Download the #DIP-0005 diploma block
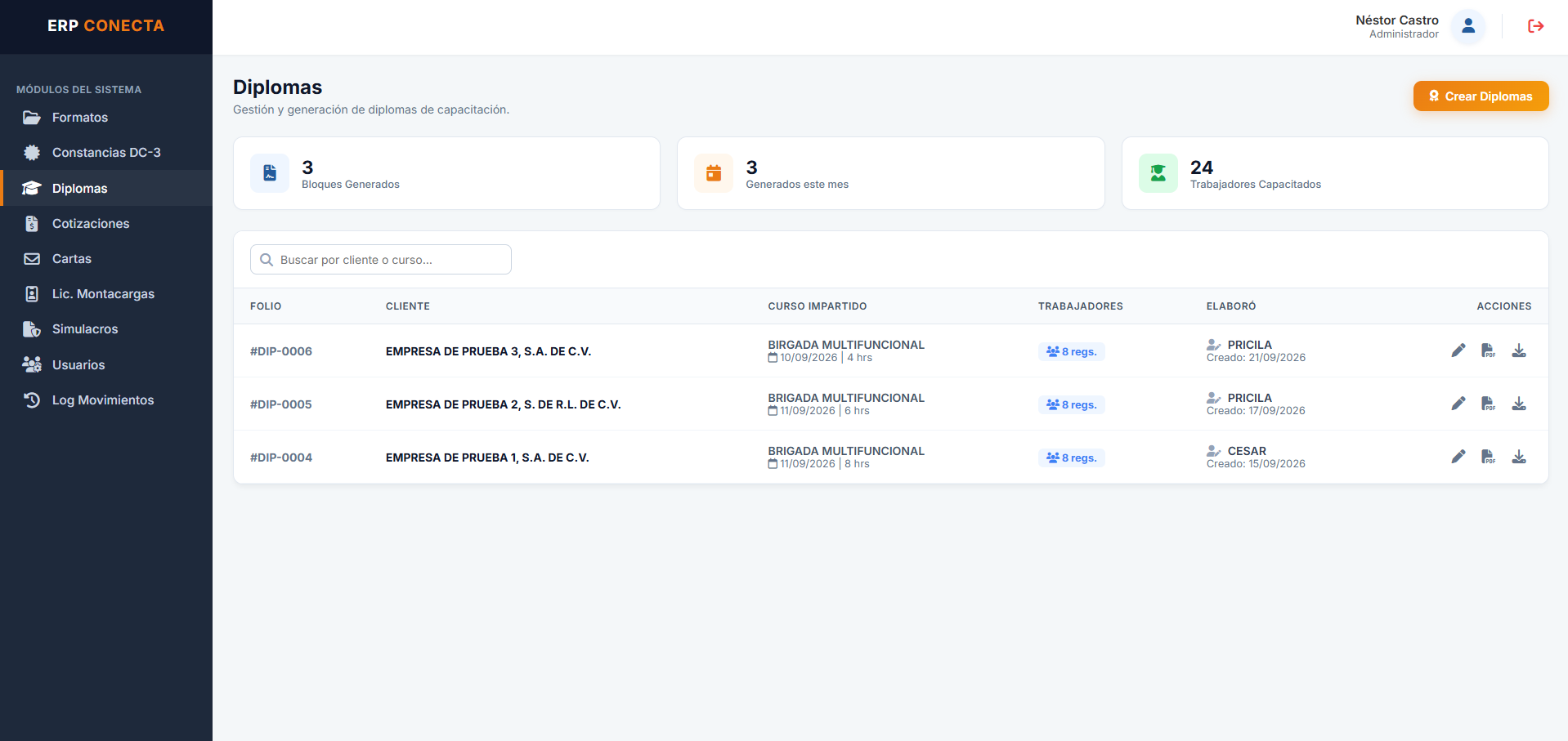 click(x=1519, y=404)
